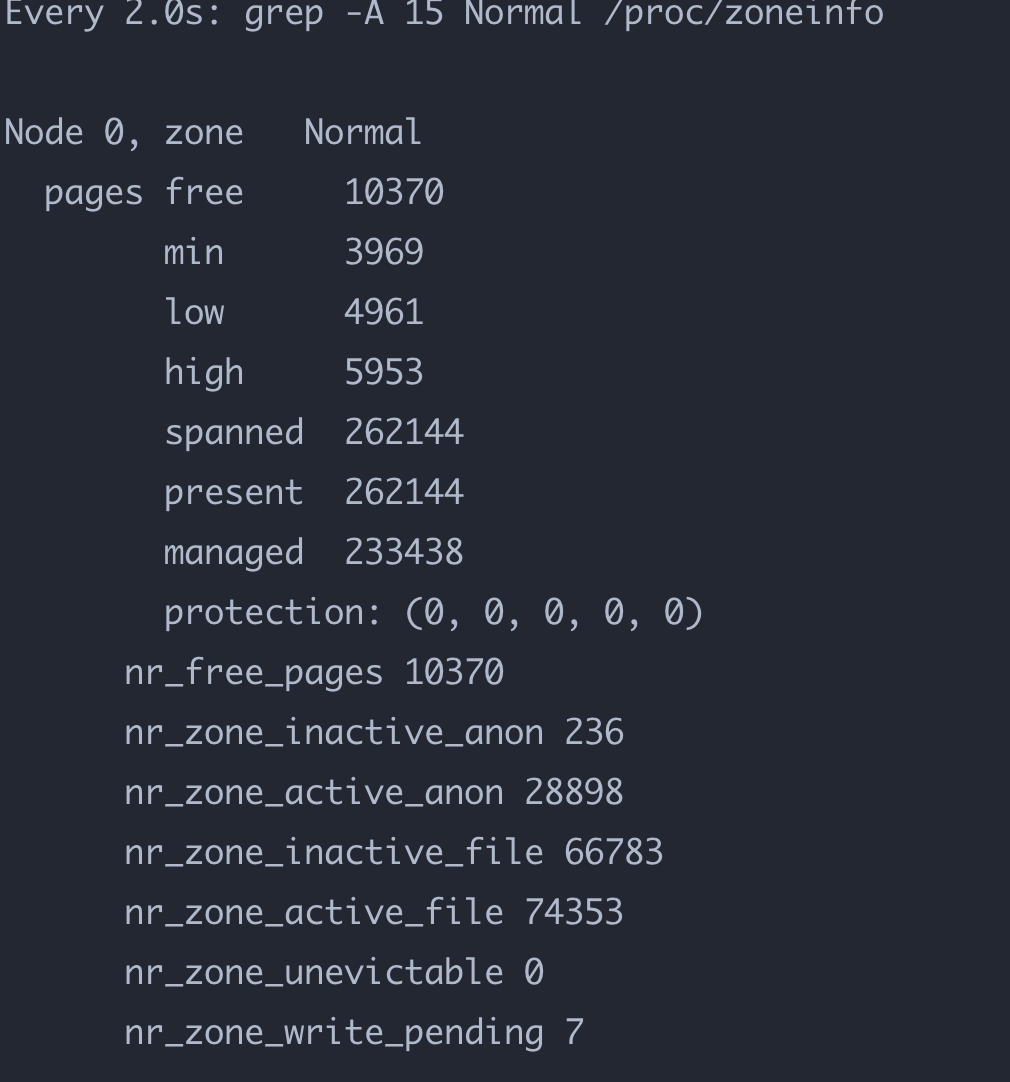This screenshot has width=1010, height=1082.
Task: Click the protection values in parentheses
Action: (x=554, y=612)
